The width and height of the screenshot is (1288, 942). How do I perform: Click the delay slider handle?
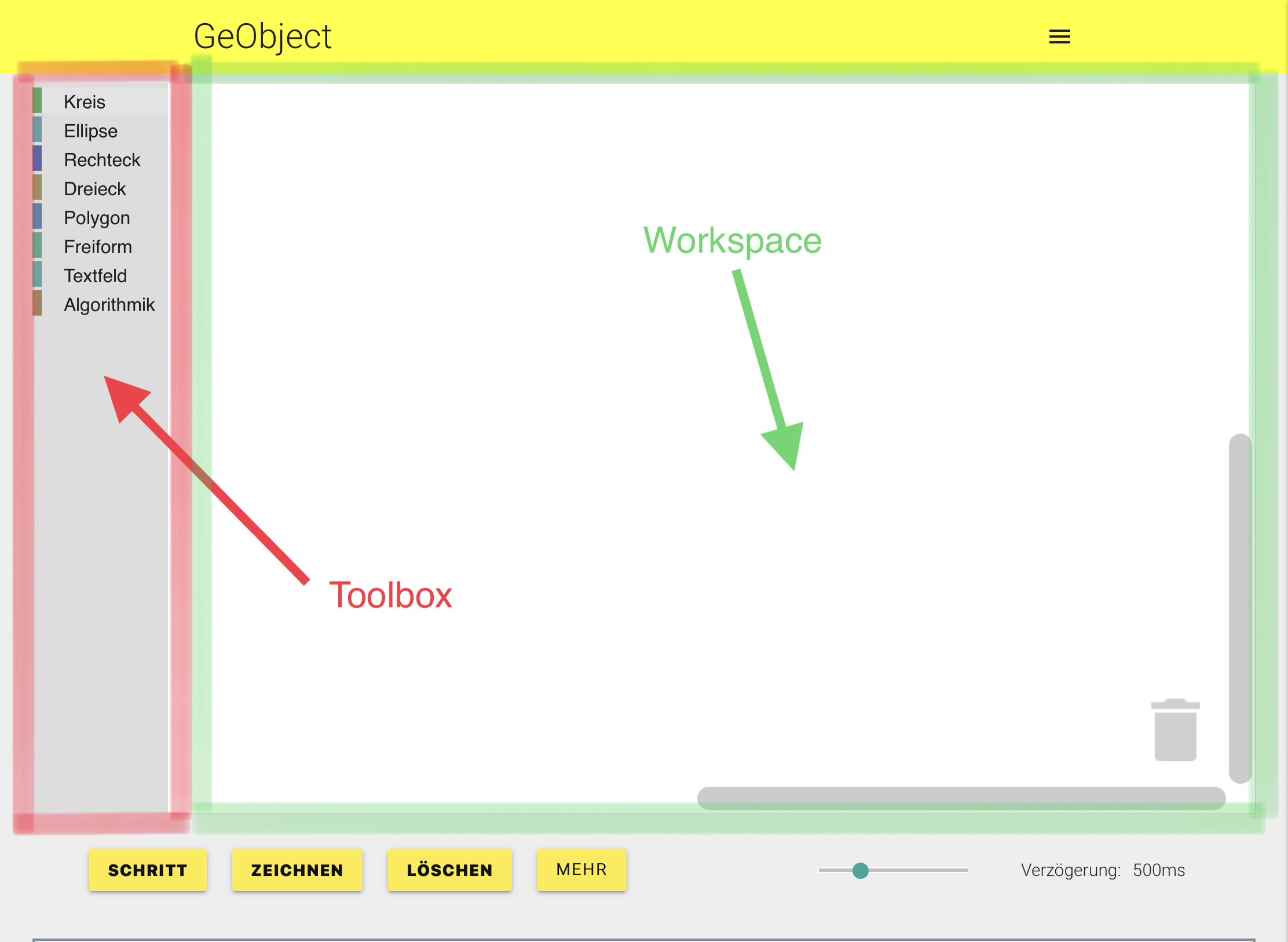point(861,870)
